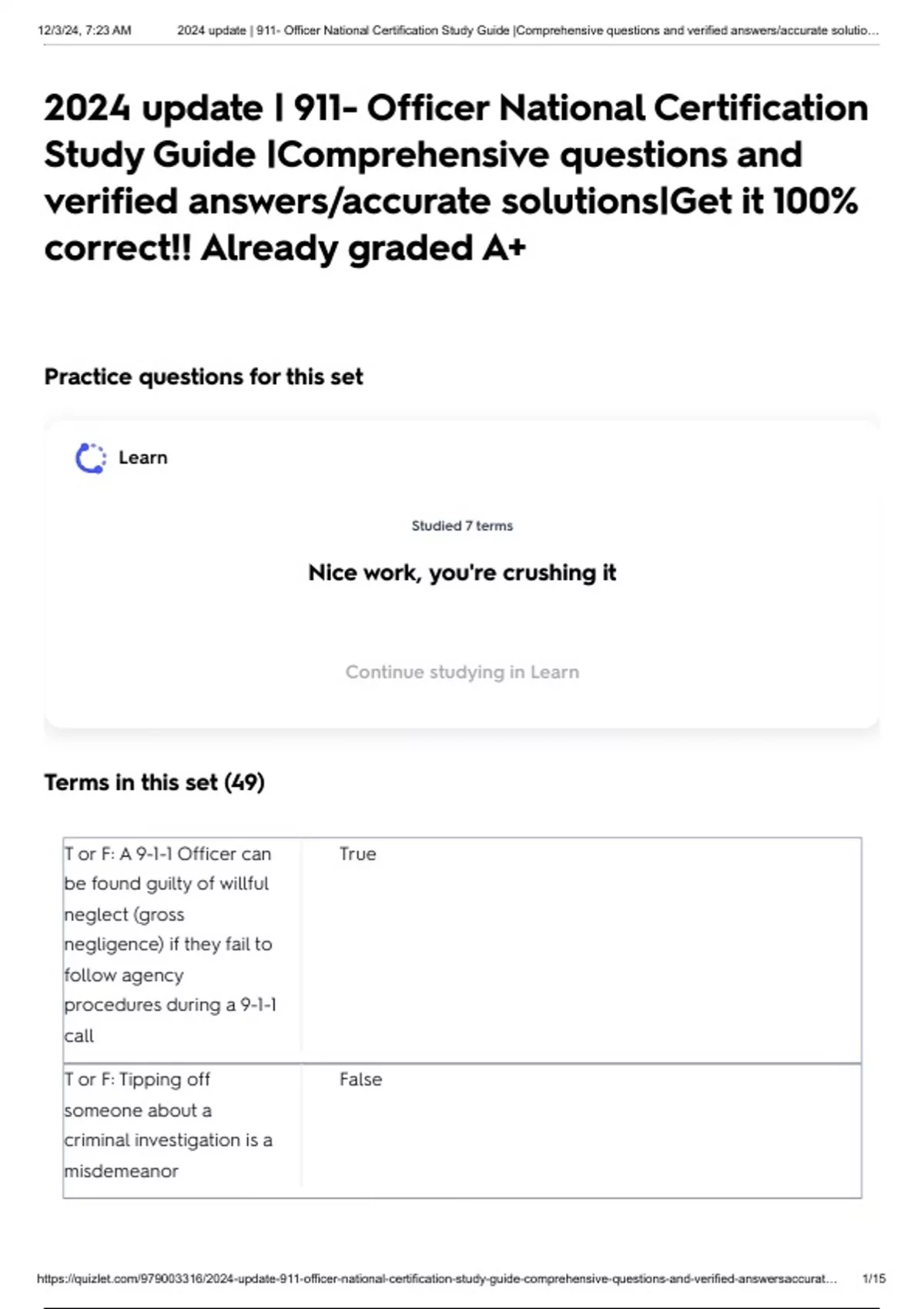Click the 1/15 page indicator
Viewport: 924px width, 1309px height.
874,1279
